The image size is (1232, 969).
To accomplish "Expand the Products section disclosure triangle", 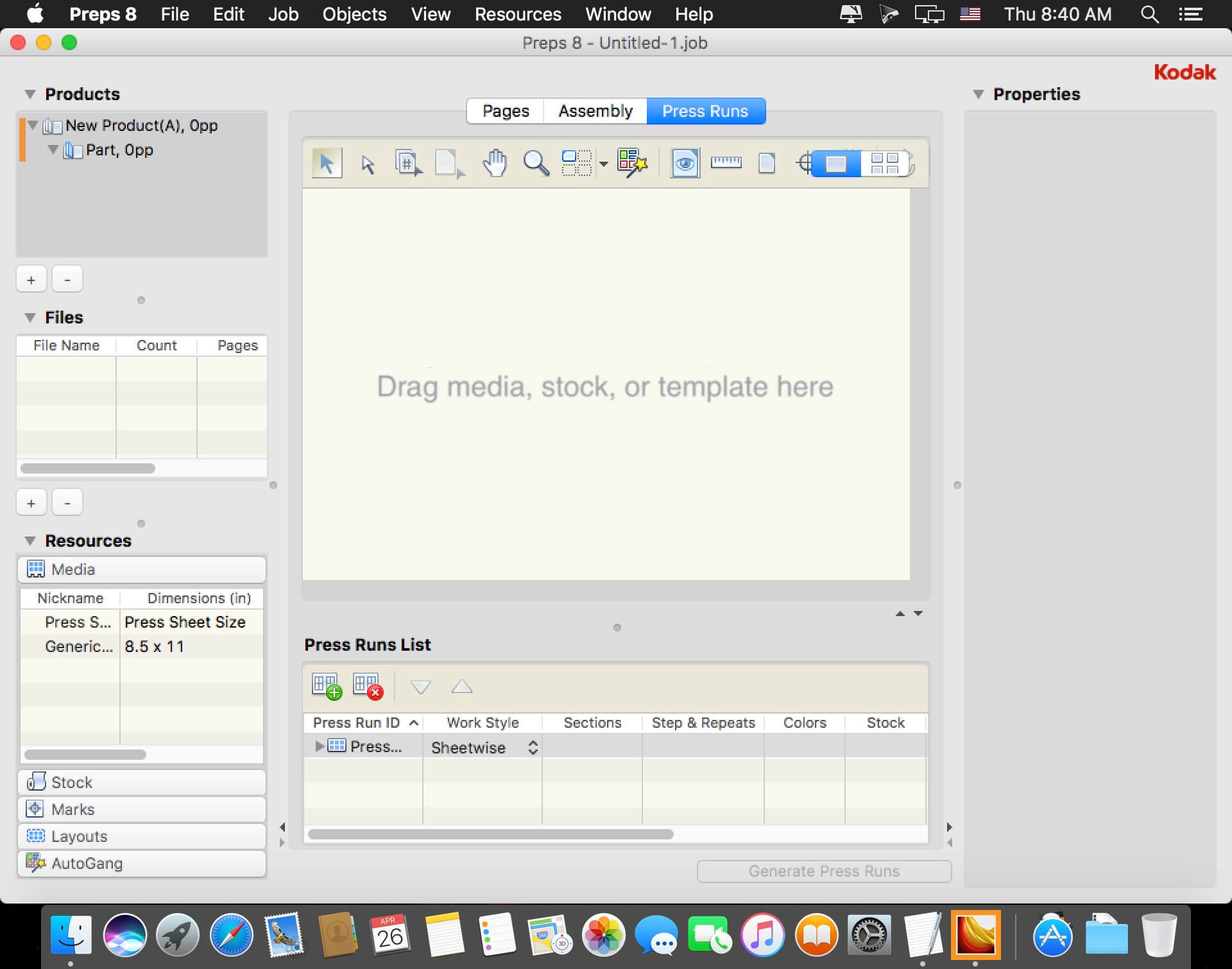I will point(30,93).
